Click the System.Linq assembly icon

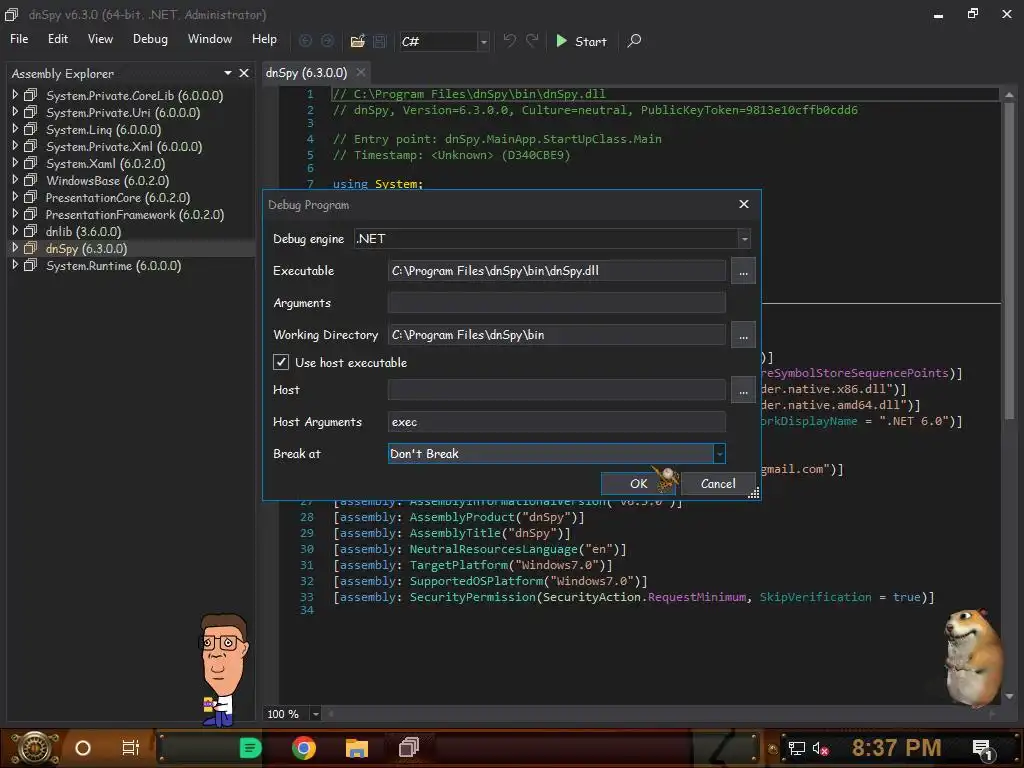point(31,129)
